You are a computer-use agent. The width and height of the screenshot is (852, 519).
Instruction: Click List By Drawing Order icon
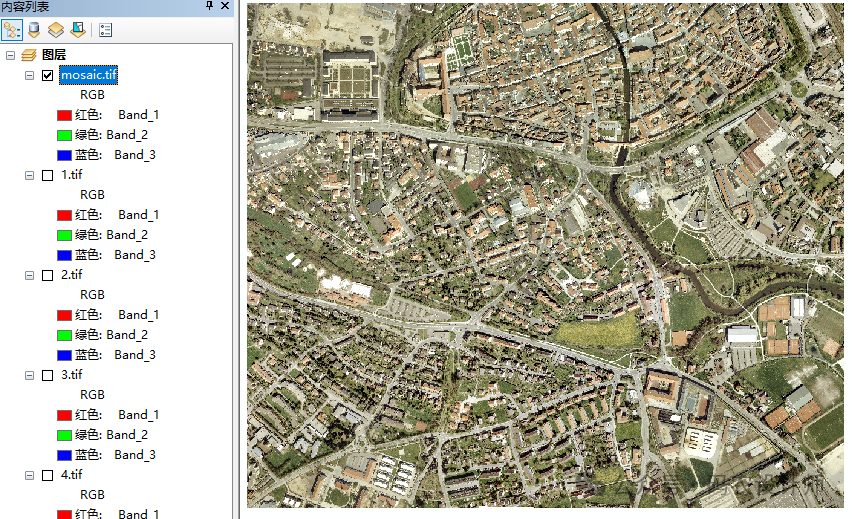[13, 29]
